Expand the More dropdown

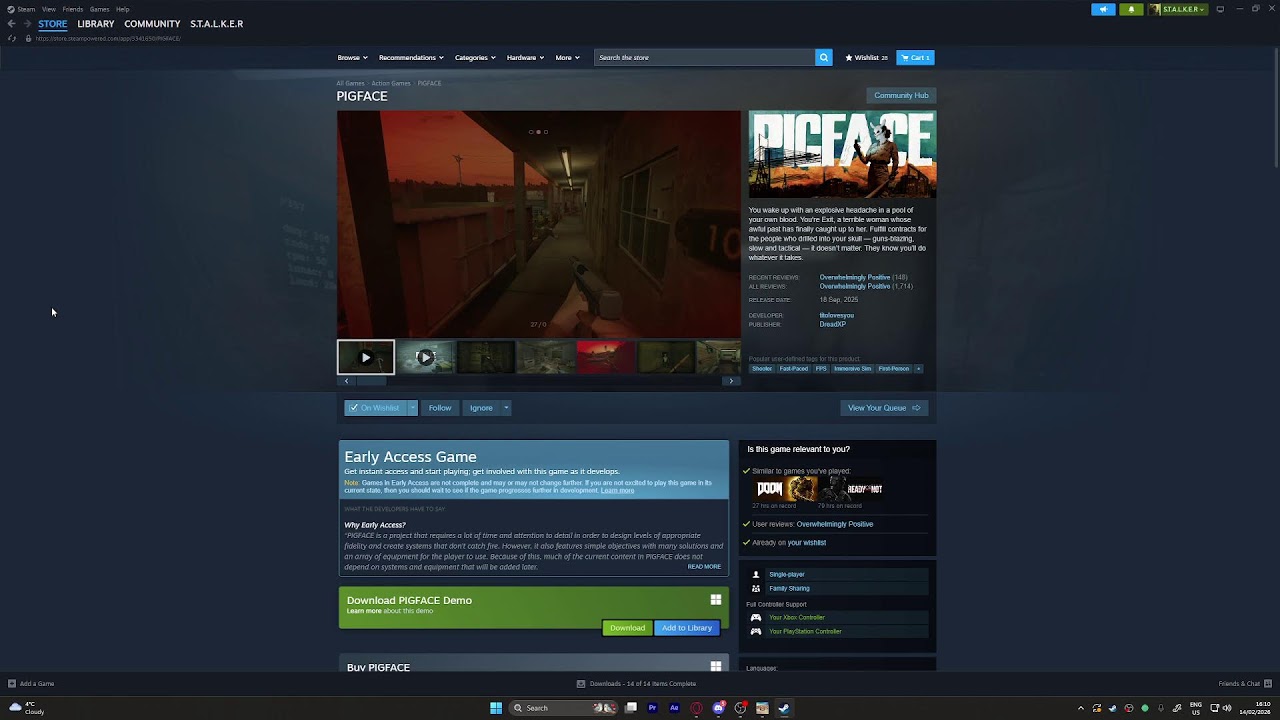click(x=567, y=58)
